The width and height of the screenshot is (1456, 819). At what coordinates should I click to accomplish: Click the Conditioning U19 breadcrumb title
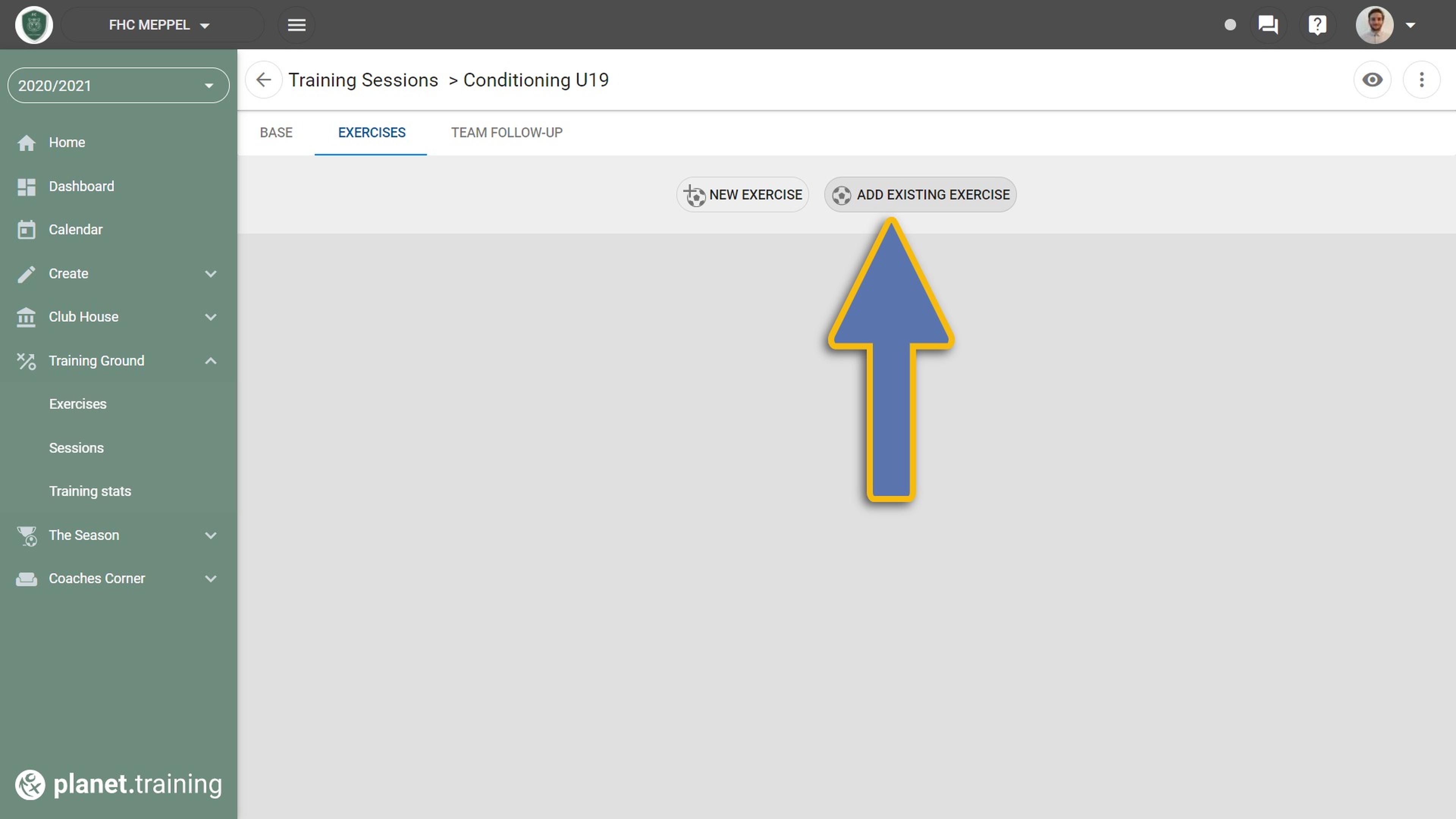click(x=536, y=80)
